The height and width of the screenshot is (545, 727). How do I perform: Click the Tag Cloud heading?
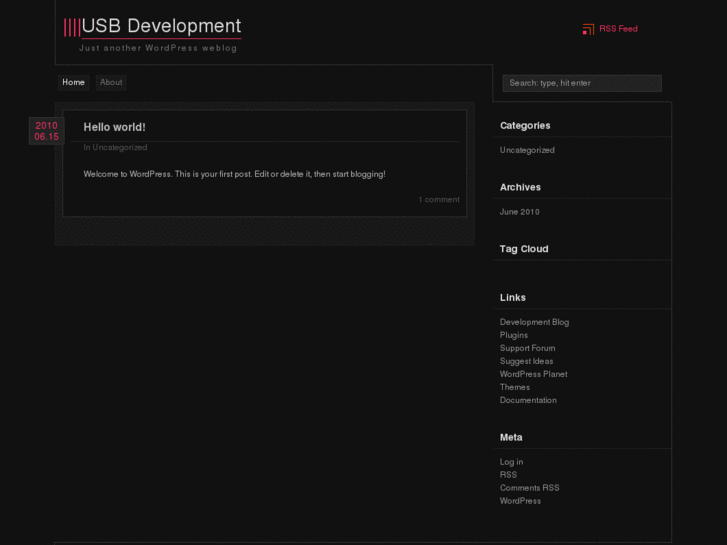pyautogui.click(x=524, y=249)
